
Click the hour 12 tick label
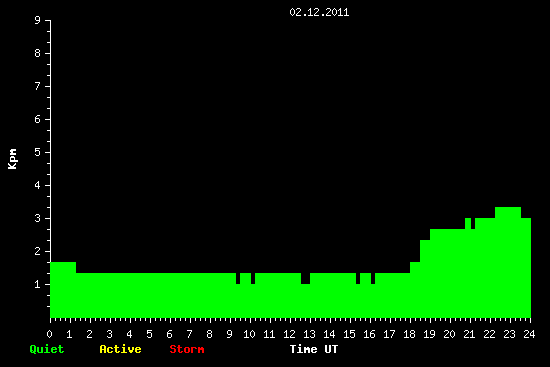point(289,334)
